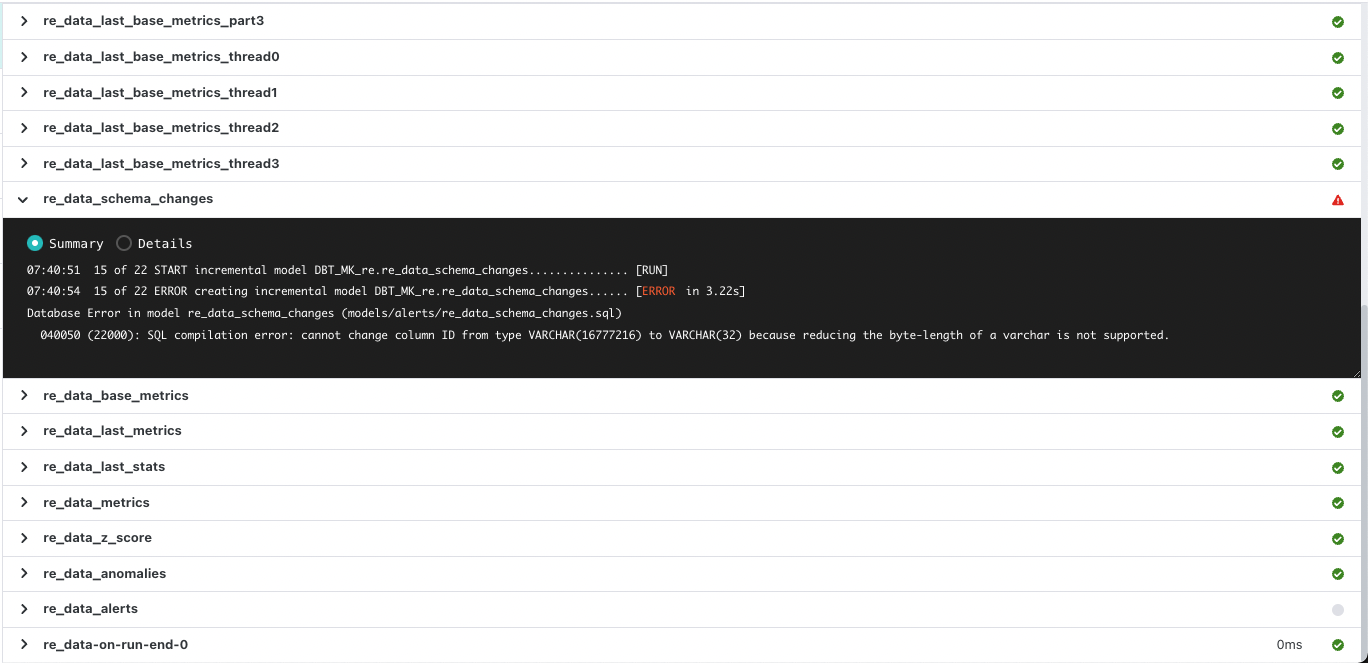Click the Database Error message line
The height and width of the screenshot is (663, 1368).
(322, 313)
